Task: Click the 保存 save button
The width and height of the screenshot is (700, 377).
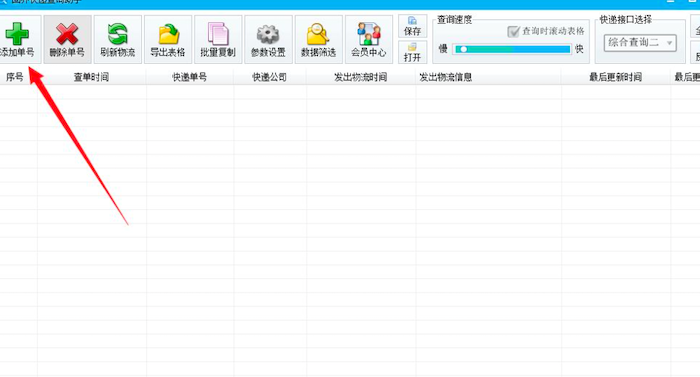Action: click(x=412, y=26)
